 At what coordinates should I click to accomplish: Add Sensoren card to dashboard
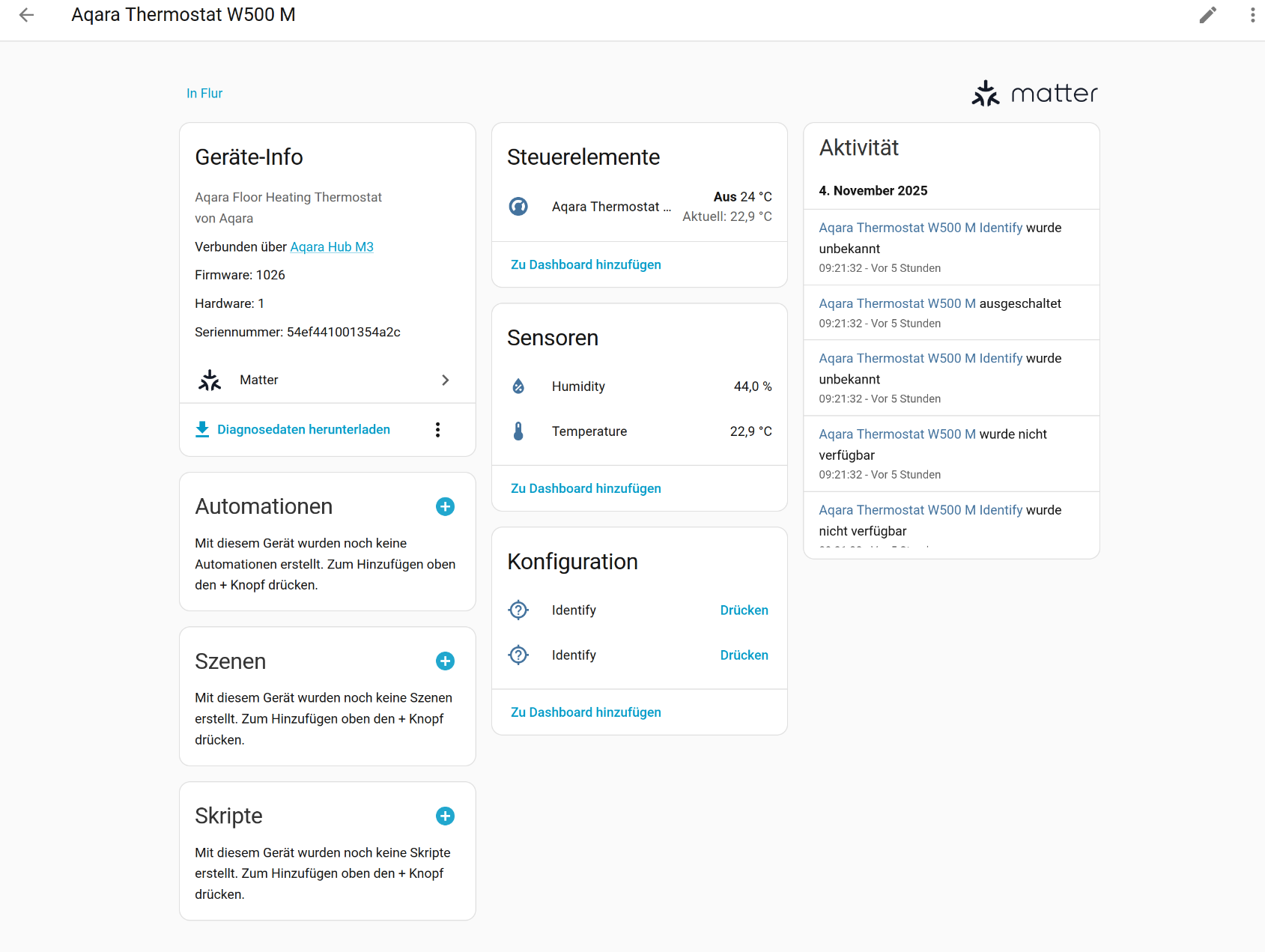point(586,489)
